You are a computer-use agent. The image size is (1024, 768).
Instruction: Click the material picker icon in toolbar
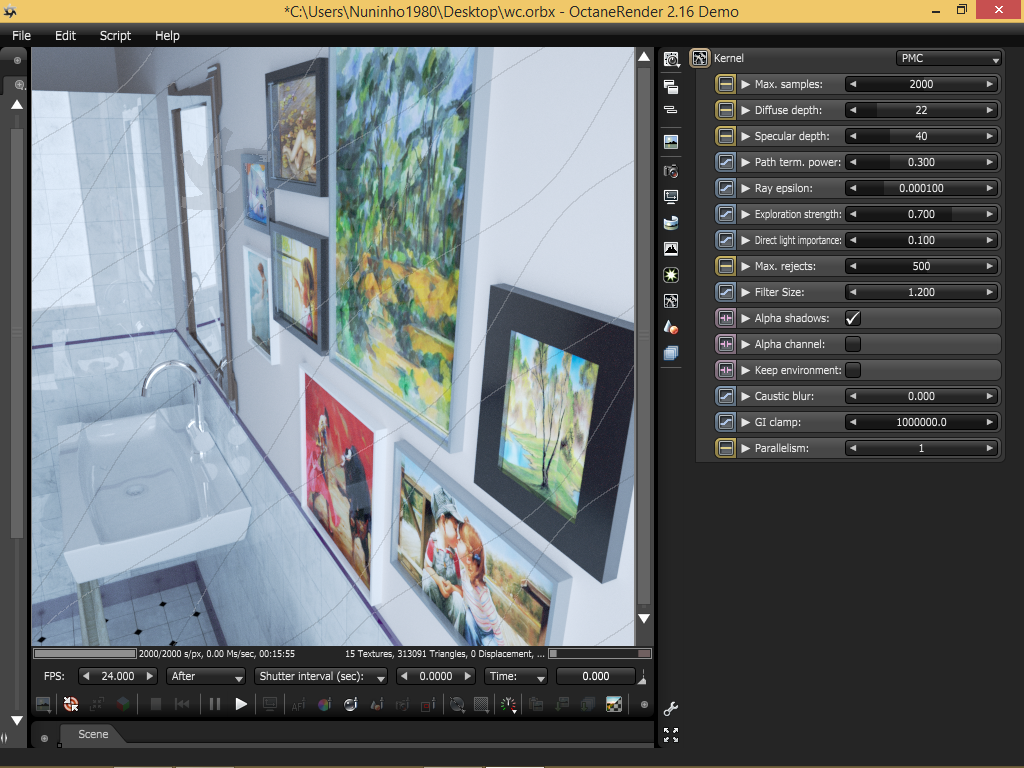[377, 704]
